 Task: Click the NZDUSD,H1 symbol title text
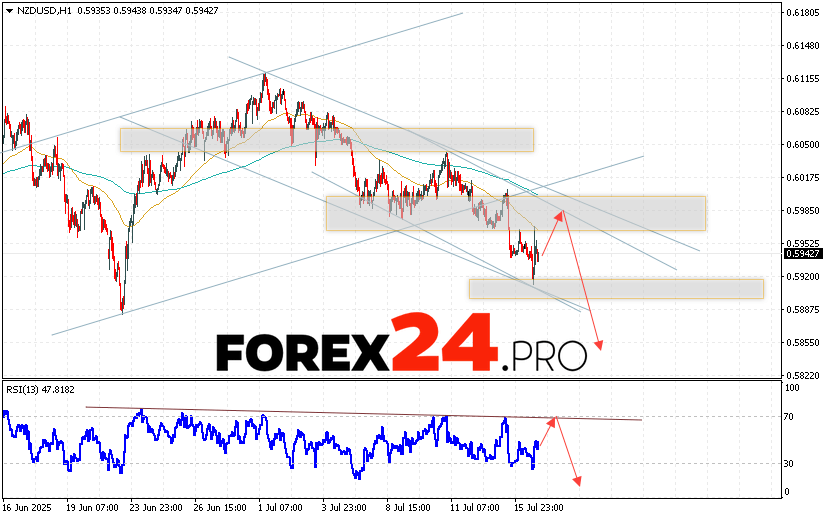(39, 9)
